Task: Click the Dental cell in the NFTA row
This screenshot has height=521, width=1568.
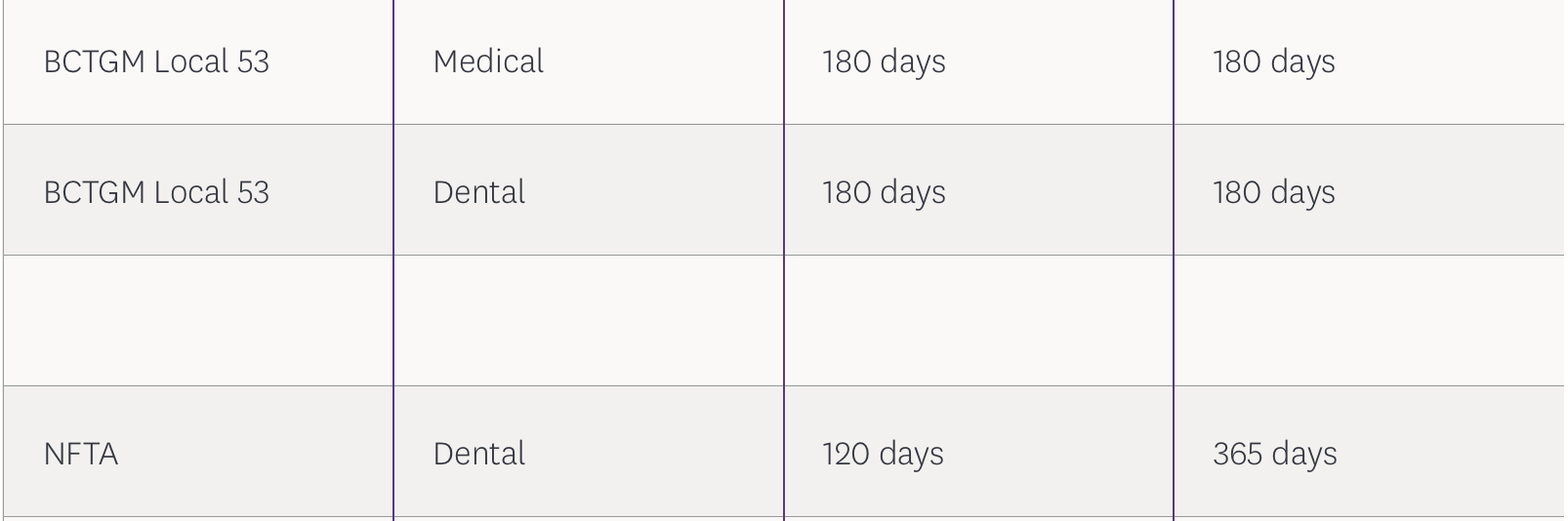Action: tap(478, 454)
